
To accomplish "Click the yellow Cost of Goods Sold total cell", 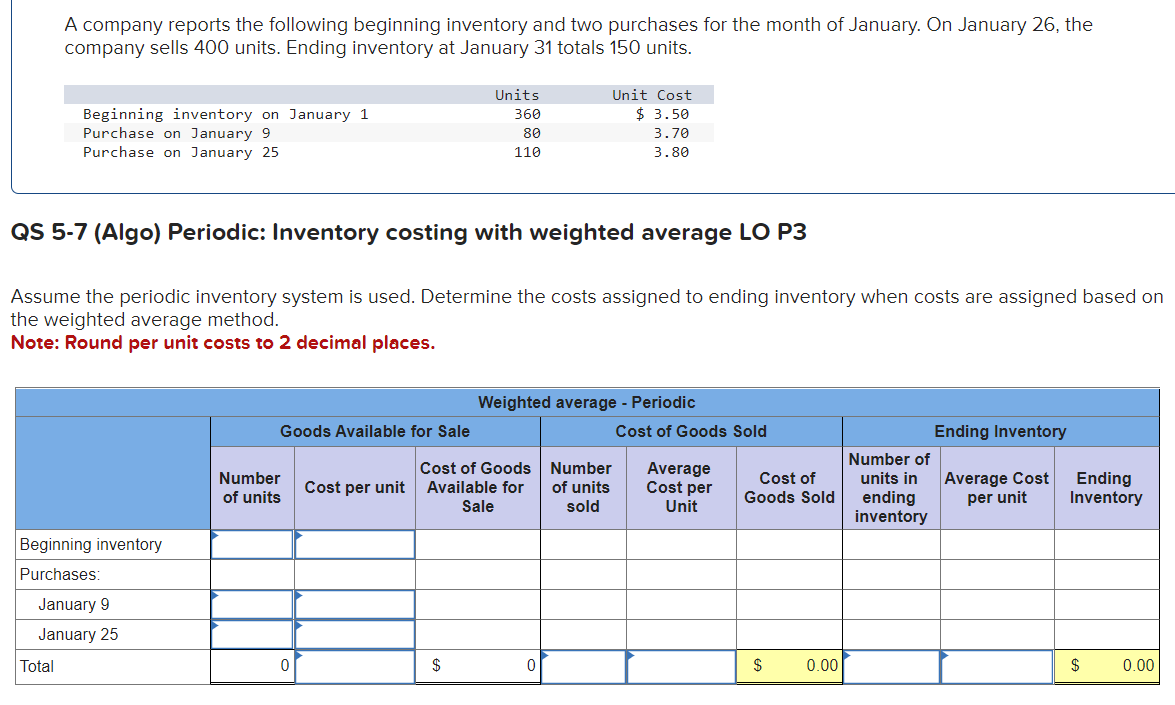I will click(789, 666).
